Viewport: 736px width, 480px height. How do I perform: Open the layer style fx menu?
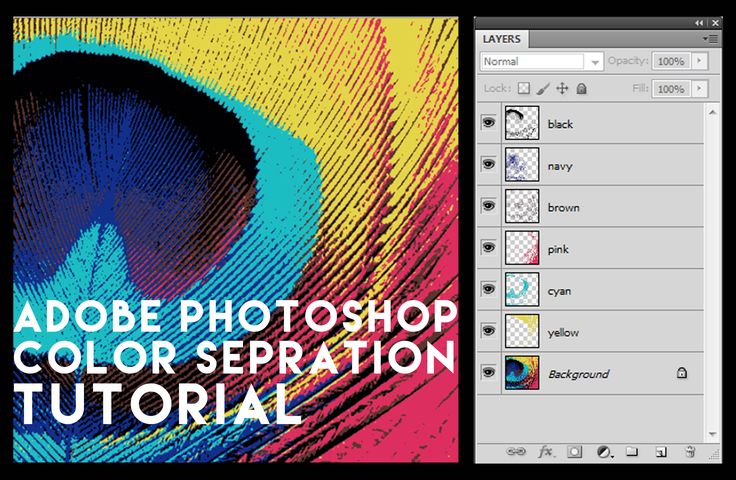546,451
